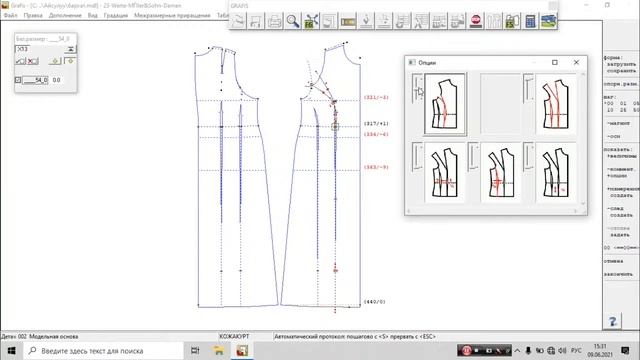640x360 pixels.
Task: Toggle the checkbox beside size 54_0
Action: click(x=18, y=80)
